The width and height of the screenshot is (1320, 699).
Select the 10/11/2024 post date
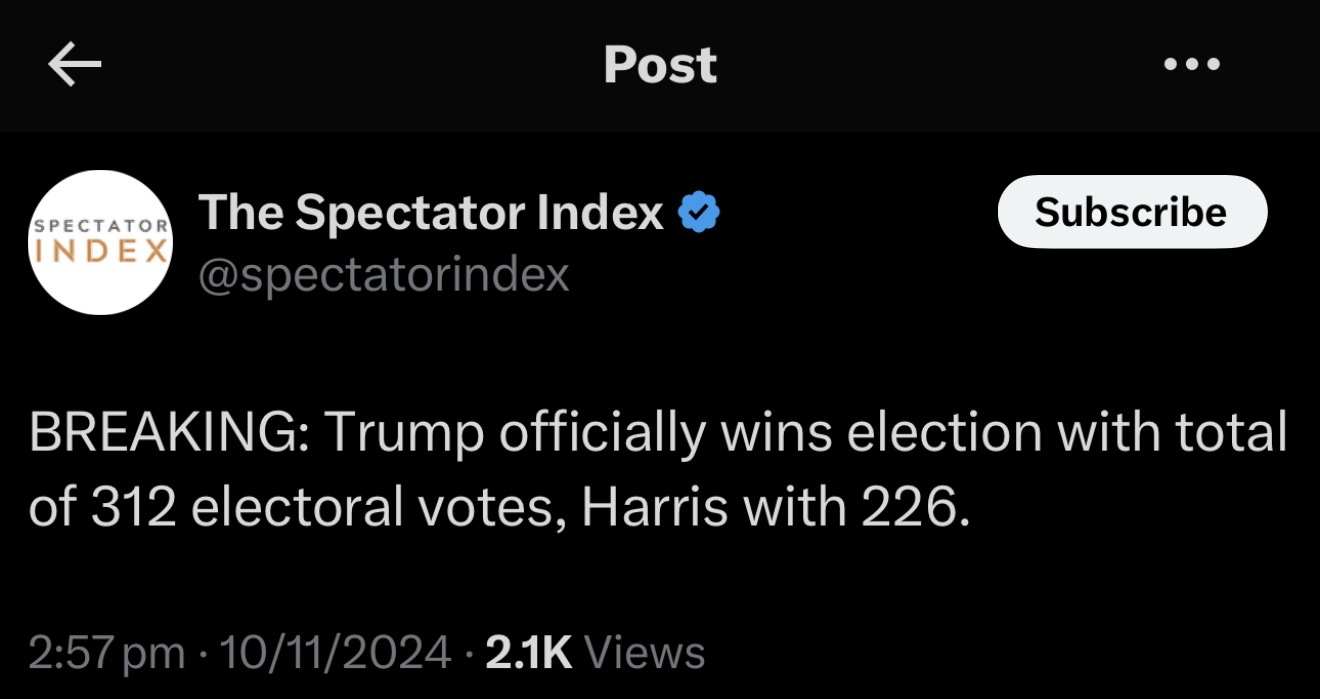pyautogui.click(x=335, y=653)
